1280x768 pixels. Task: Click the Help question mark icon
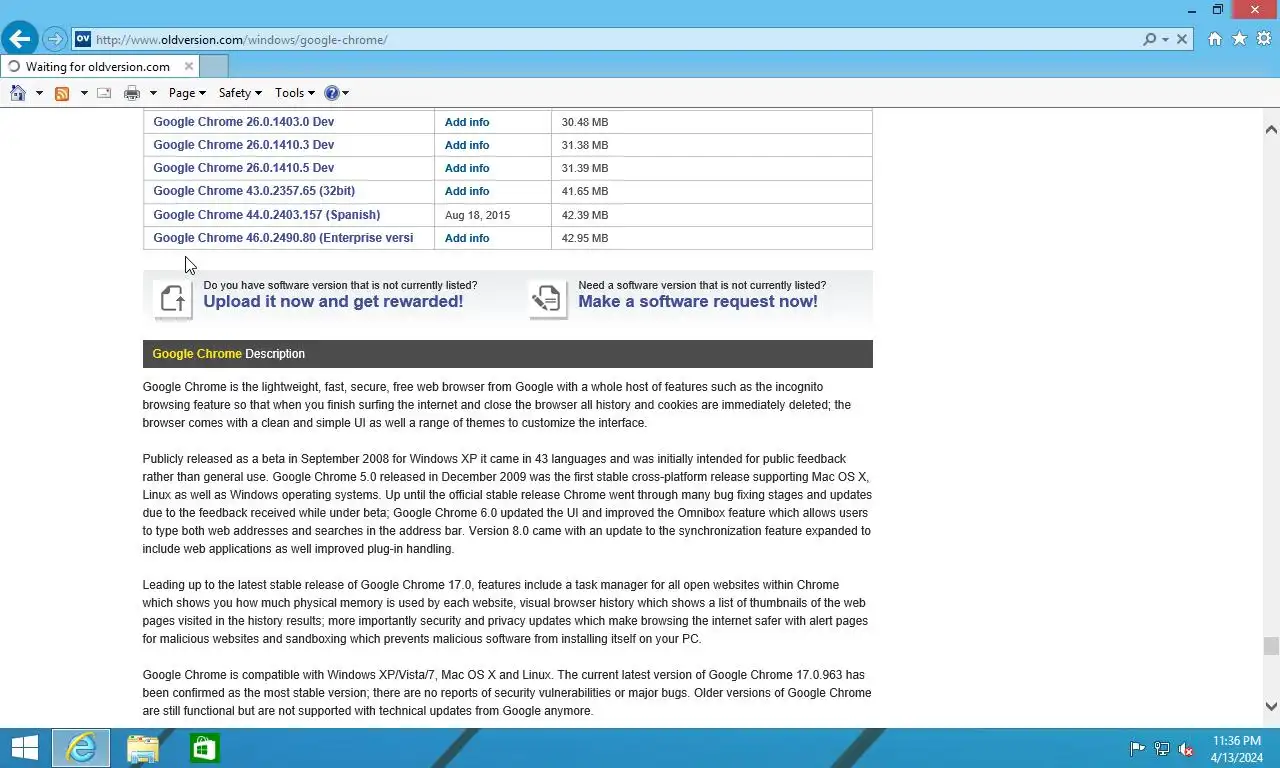click(332, 93)
